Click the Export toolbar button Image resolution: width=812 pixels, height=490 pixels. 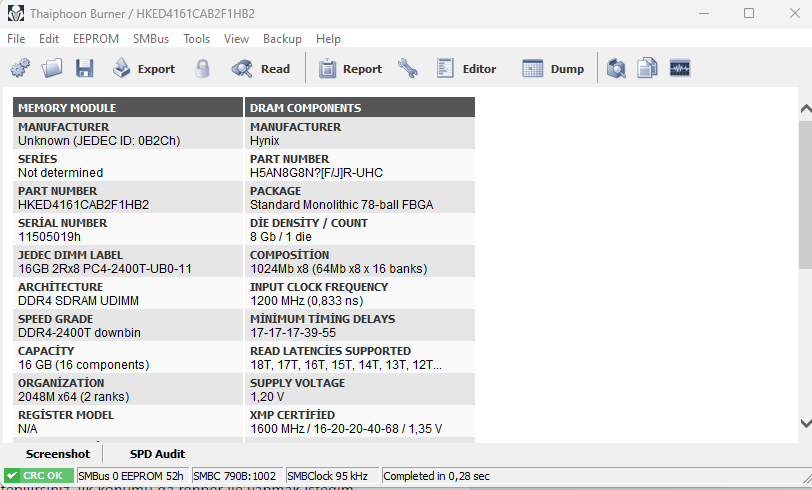[x=144, y=68]
